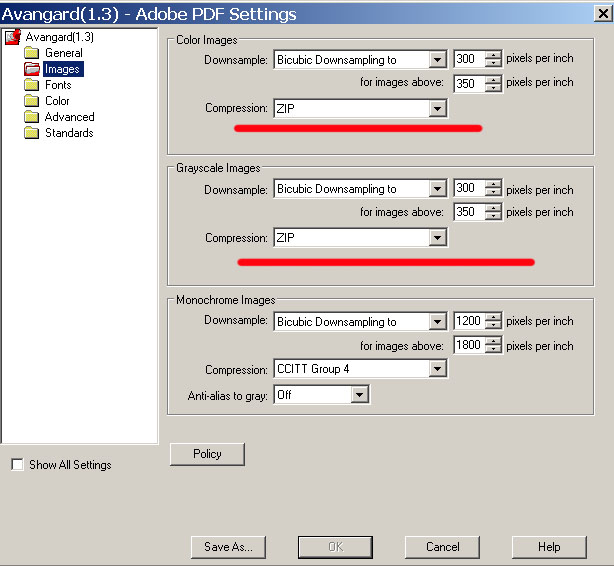The width and height of the screenshot is (614, 566).
Task: Select the Avangard(1.3) root tree label
Action: 60,37
